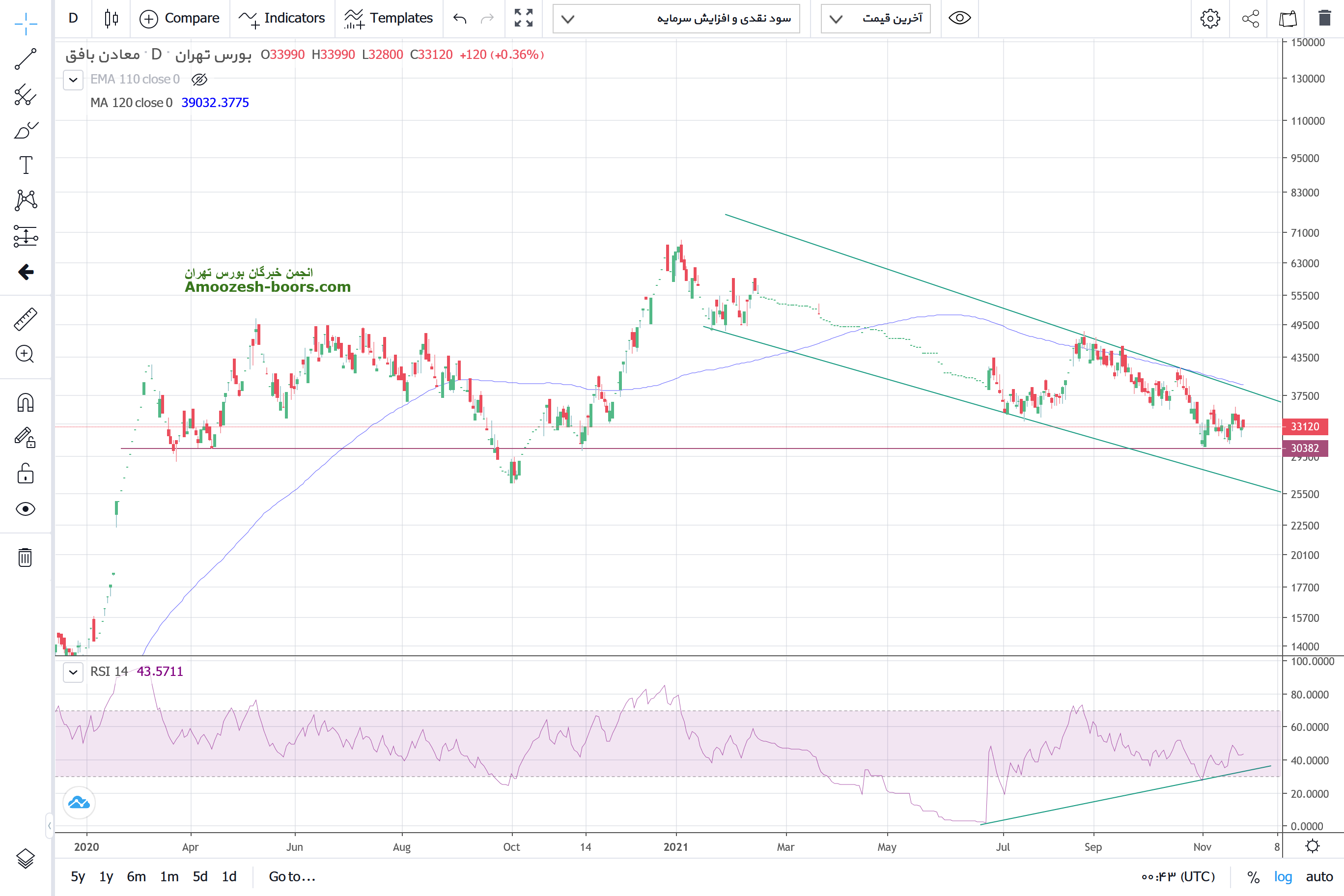Click the fullscreen mode icon
The width and height of the screenshot is (1344, 896).
(x=523, y=18)
